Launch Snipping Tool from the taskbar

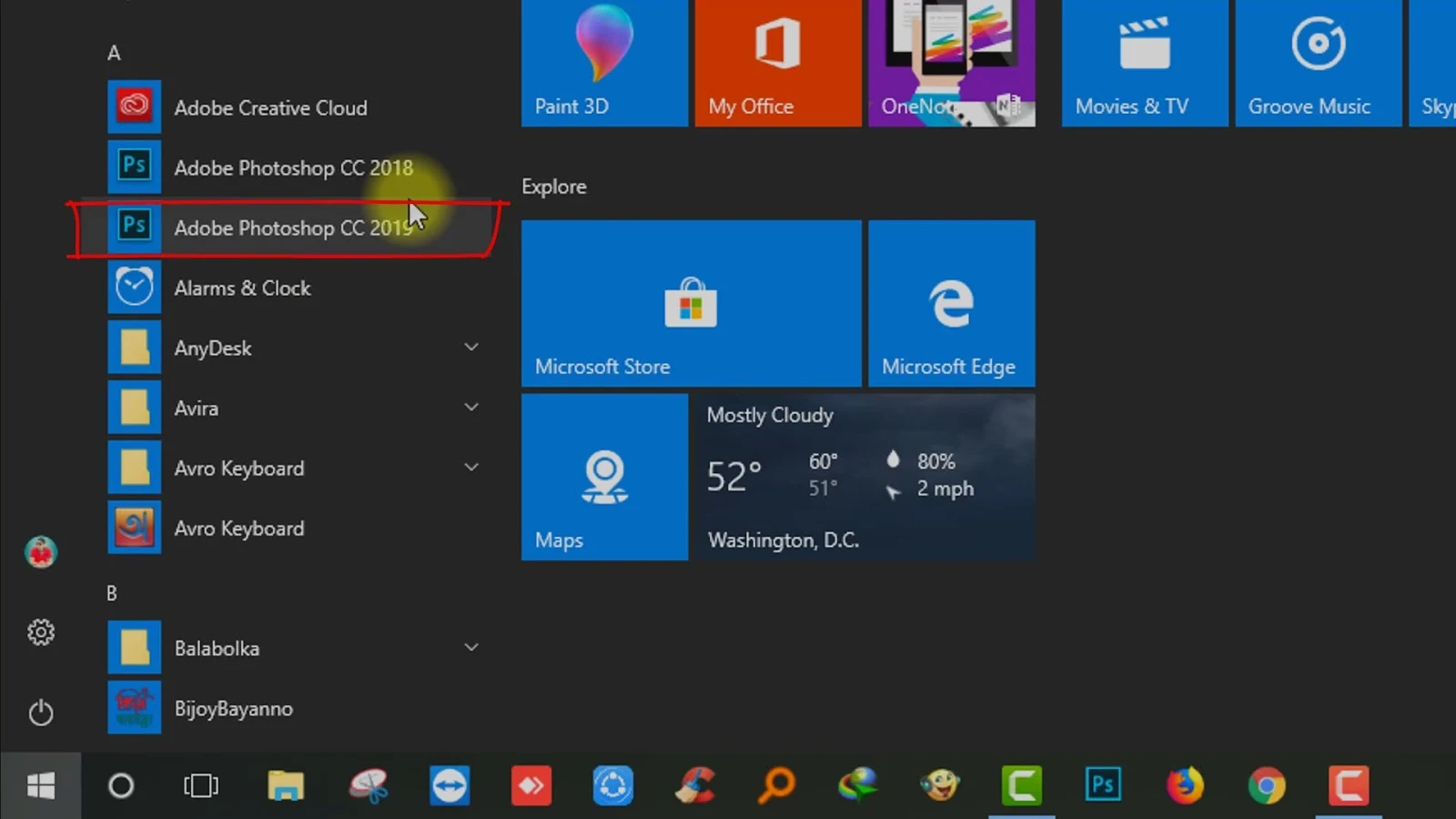pyautogui.click(x=369, y=785)
